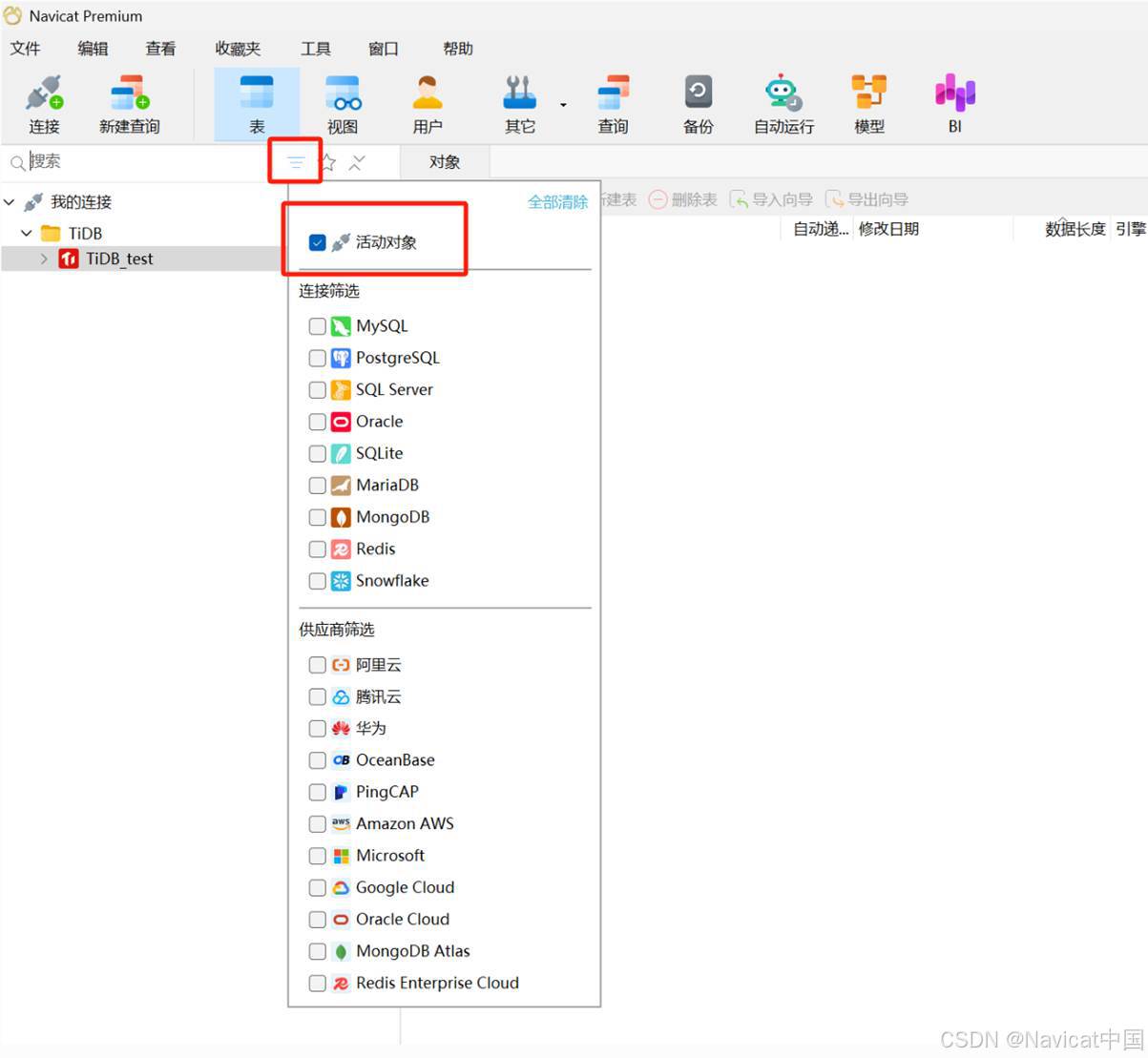Click the Model toolbar icon
Screen dimensions: 1148x1058
coord(869,93)
